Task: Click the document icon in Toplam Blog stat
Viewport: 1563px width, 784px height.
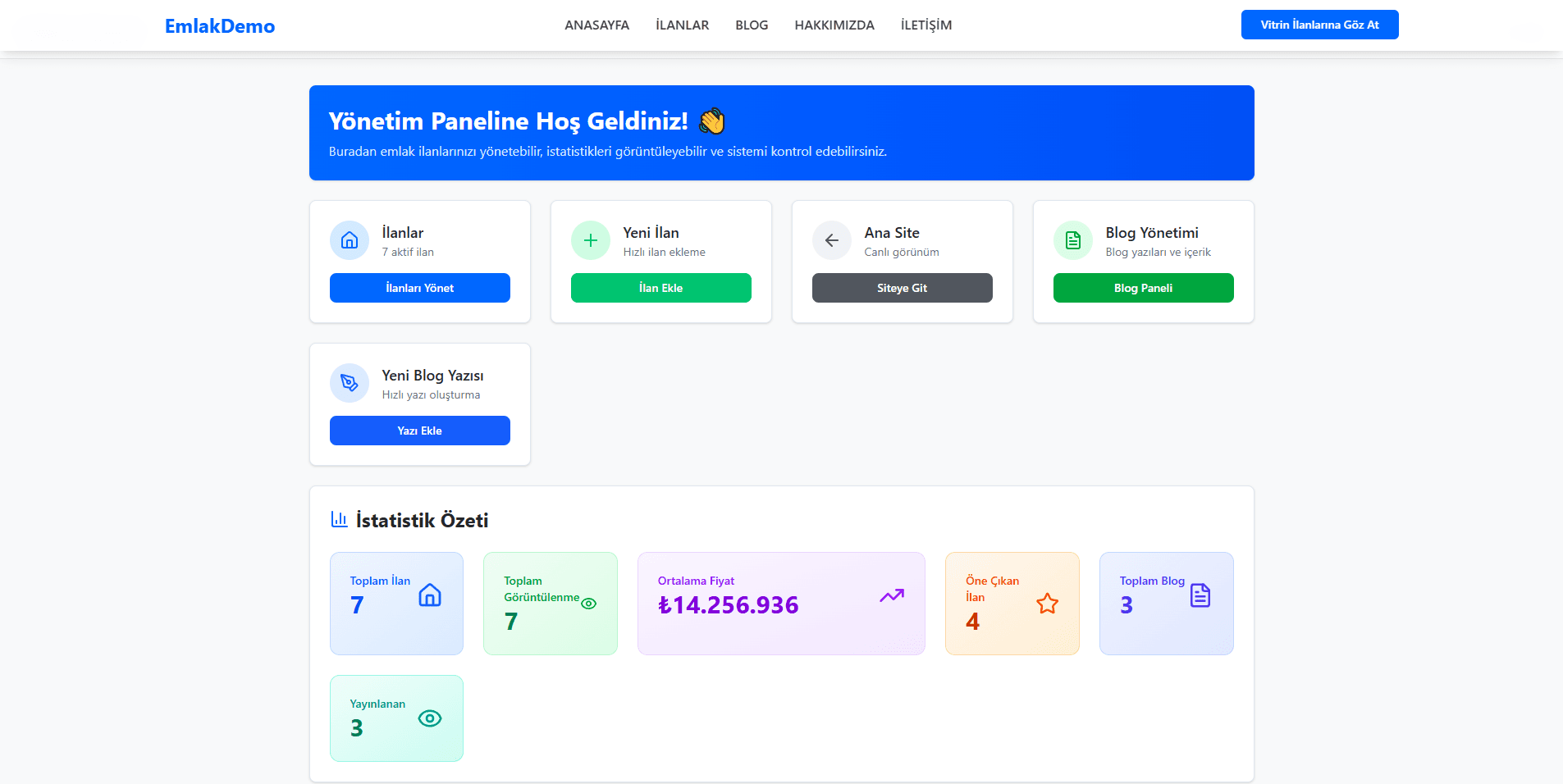Action: pyautogui.click(x=1200, y=595)
